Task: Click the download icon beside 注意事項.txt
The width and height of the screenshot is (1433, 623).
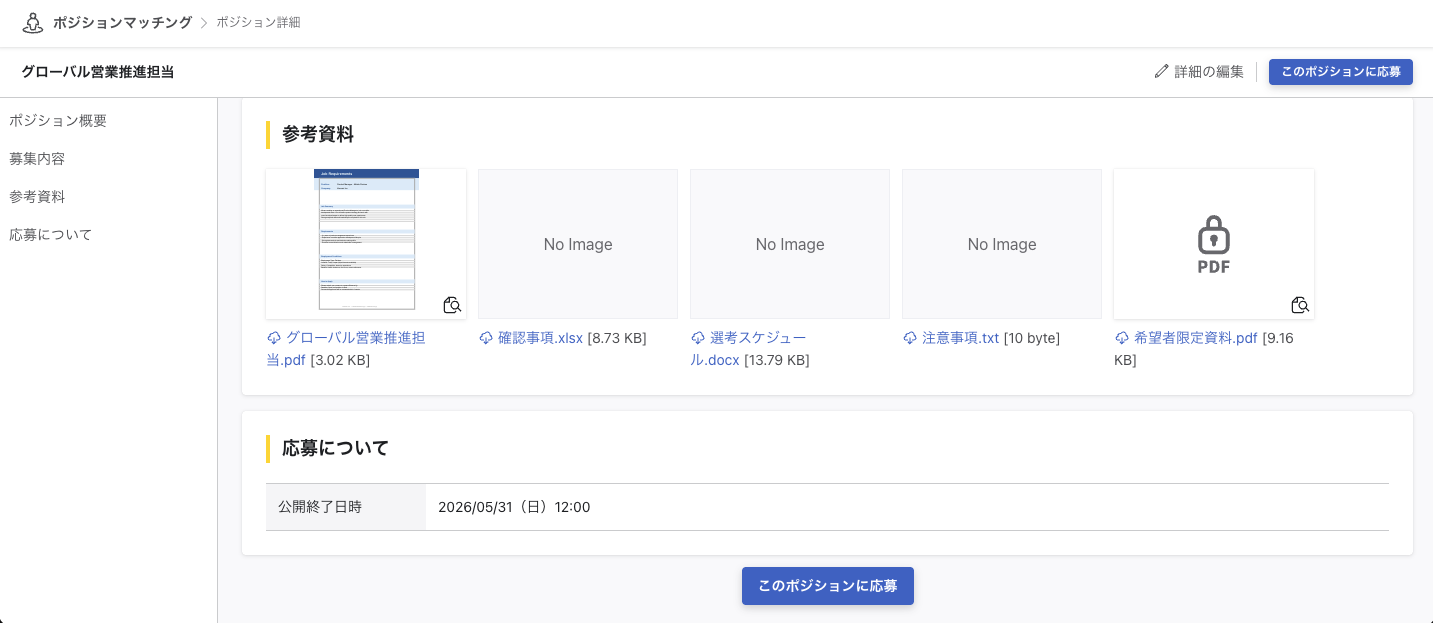Action: click(910, 338)
